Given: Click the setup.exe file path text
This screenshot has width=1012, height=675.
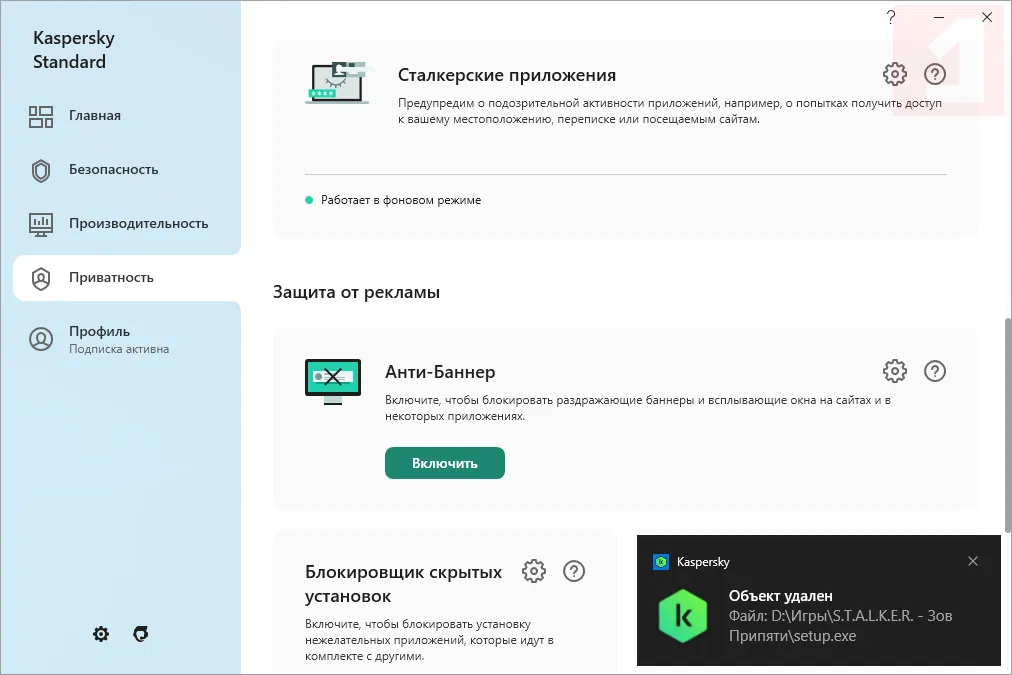Looking at the screenshot, I should coord(840,626).
